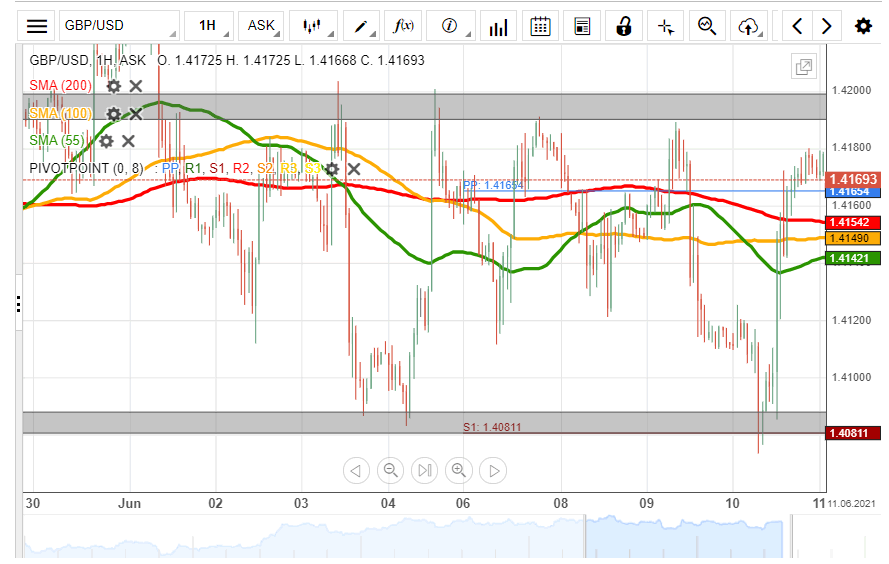
Task: Click the bottom timeline overview navigator
Action: pyautogui.click(x=420, y=538)
